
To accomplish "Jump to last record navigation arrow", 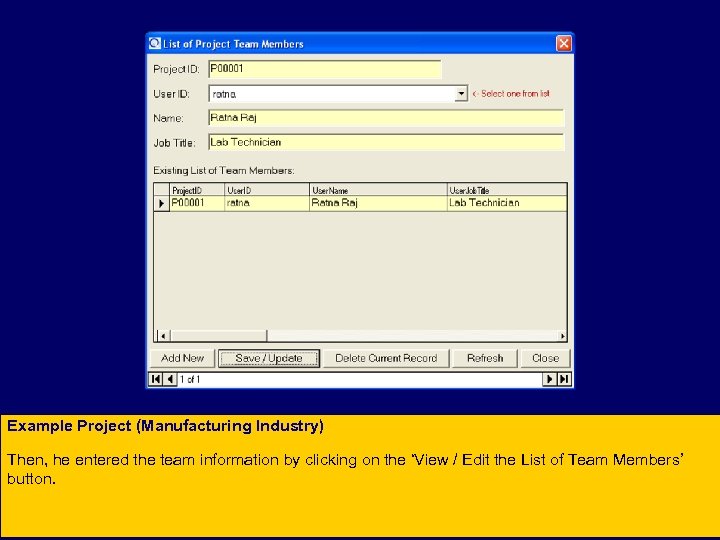I will click(x=564, y=379).
